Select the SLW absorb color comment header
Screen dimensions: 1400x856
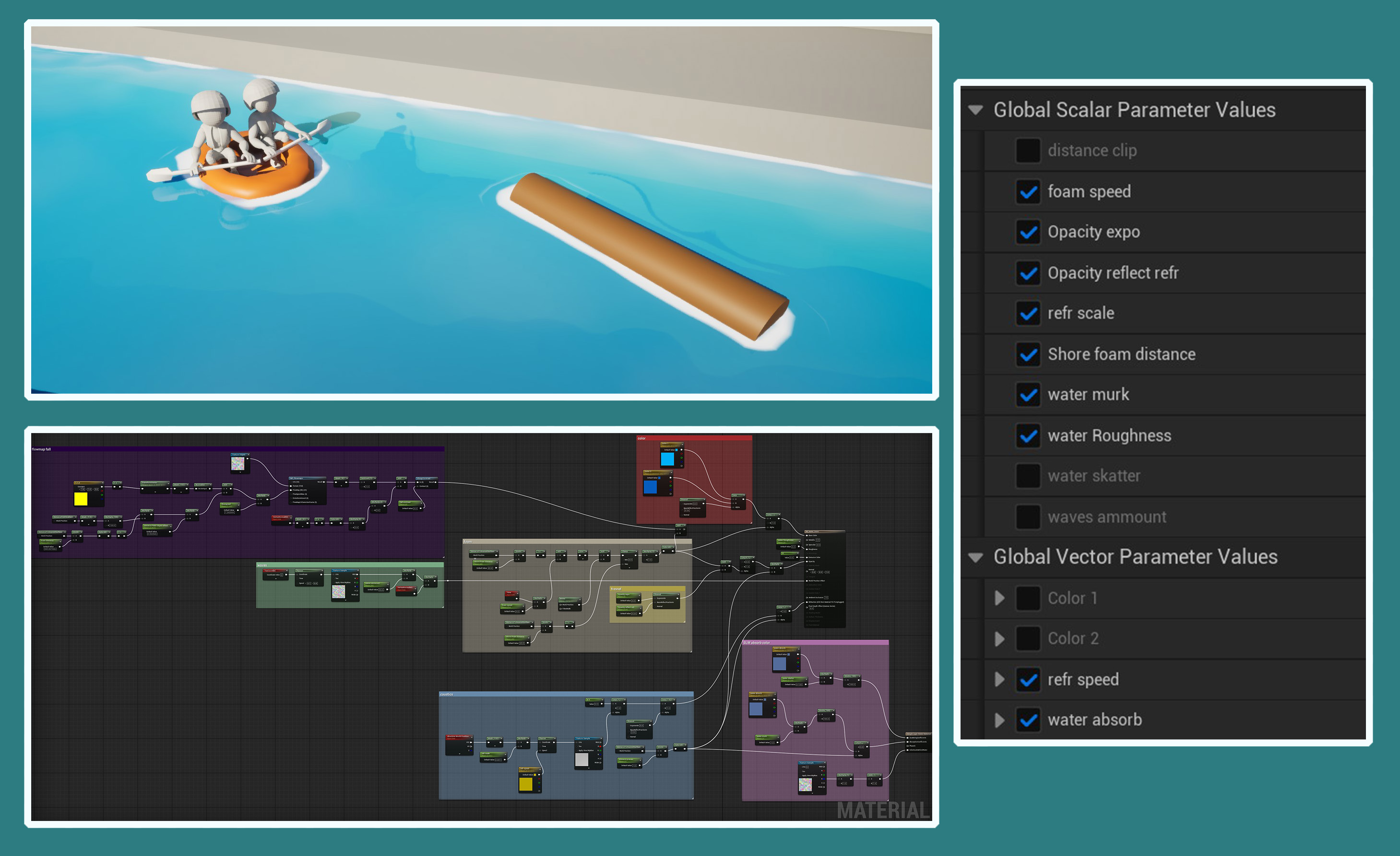[x=756, y=643]
